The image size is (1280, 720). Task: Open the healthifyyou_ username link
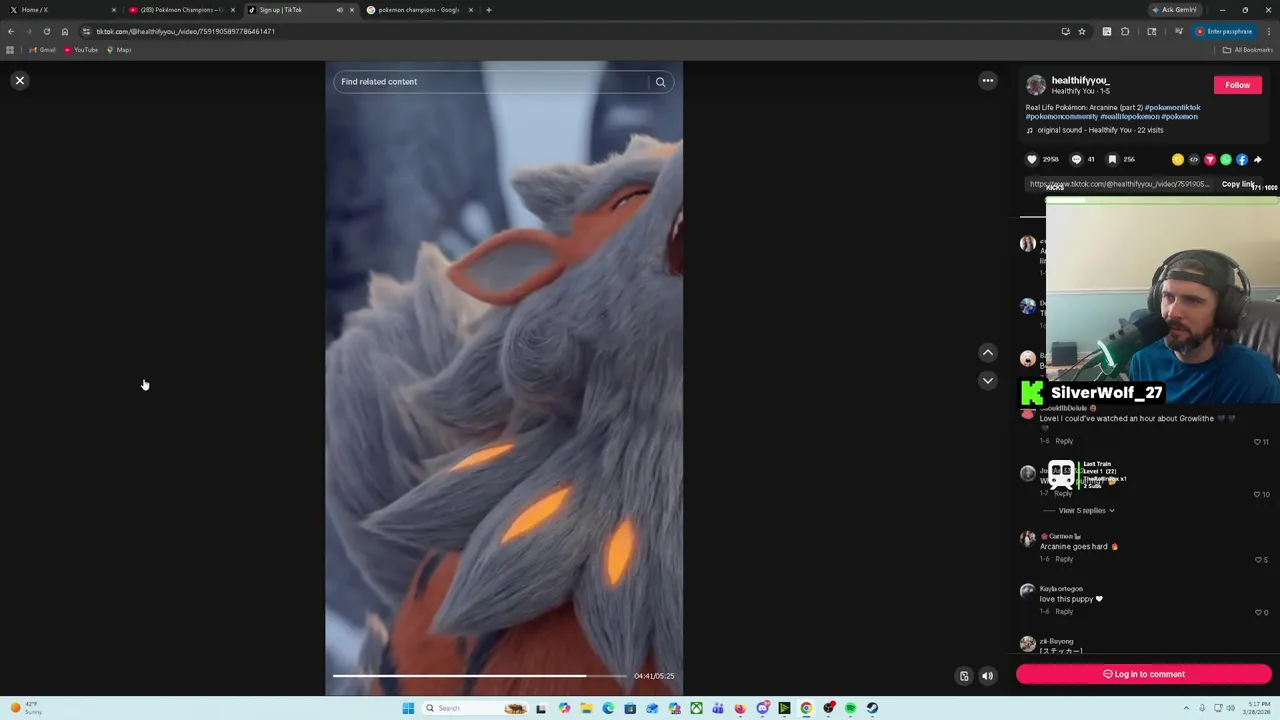tap(1080, 80)
